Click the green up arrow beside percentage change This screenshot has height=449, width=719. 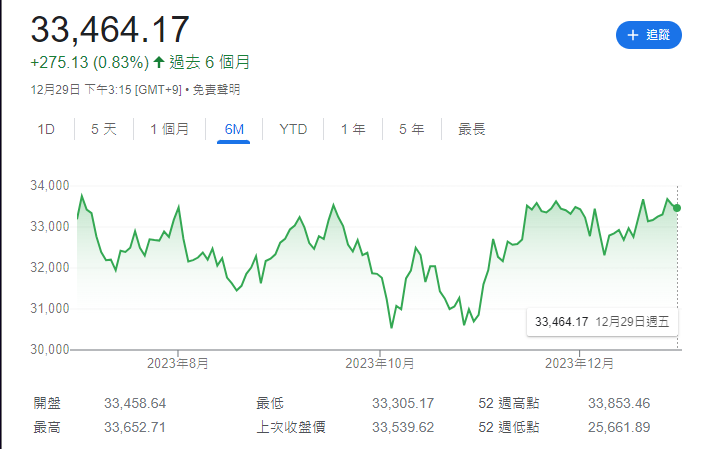(159, 62)
